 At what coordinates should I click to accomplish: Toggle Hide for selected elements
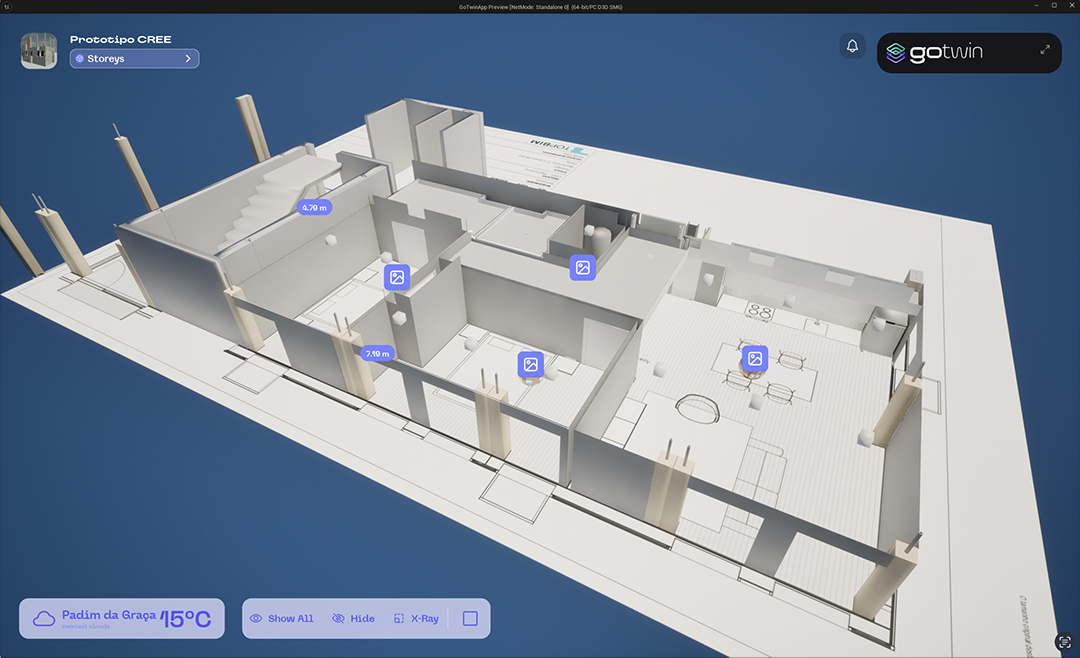coord(353,619)
